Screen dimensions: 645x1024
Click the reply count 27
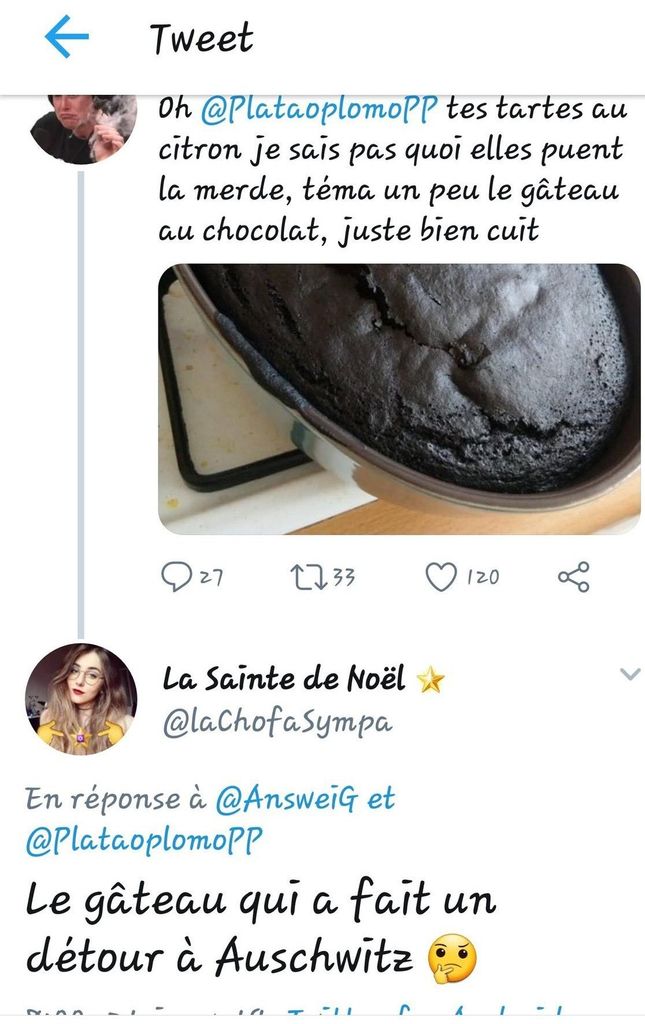click(210, 577)
